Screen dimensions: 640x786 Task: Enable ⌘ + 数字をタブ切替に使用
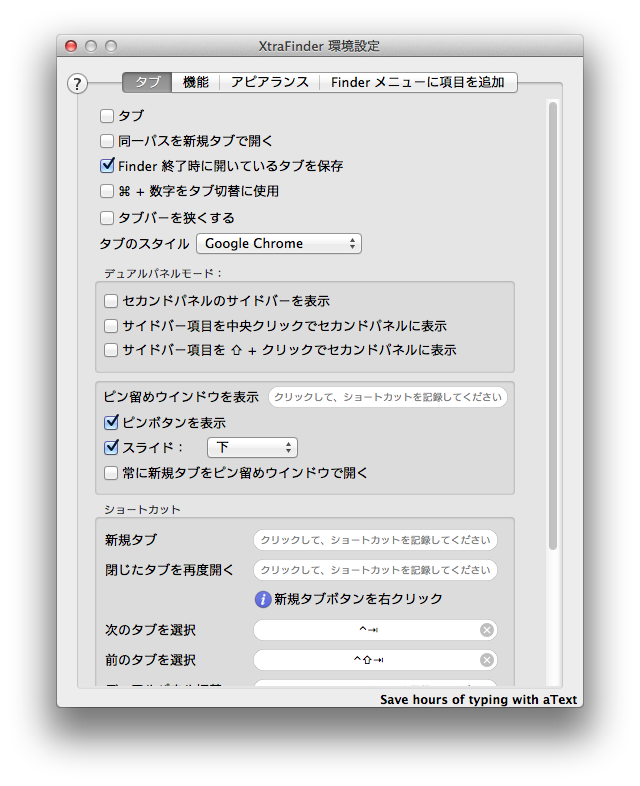click(x=107, y=191)
